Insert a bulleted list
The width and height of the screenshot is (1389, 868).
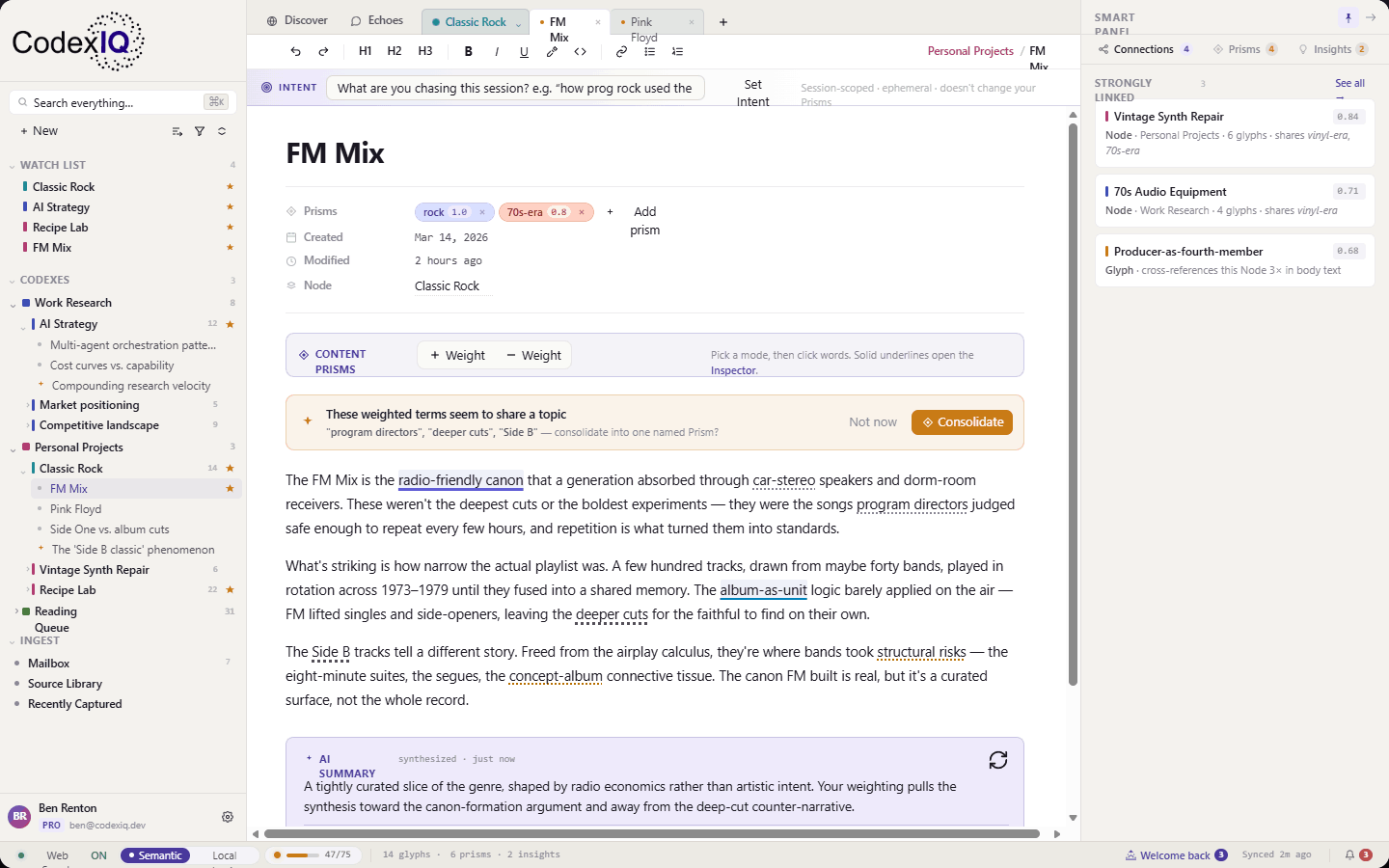(x=650, y=52)
